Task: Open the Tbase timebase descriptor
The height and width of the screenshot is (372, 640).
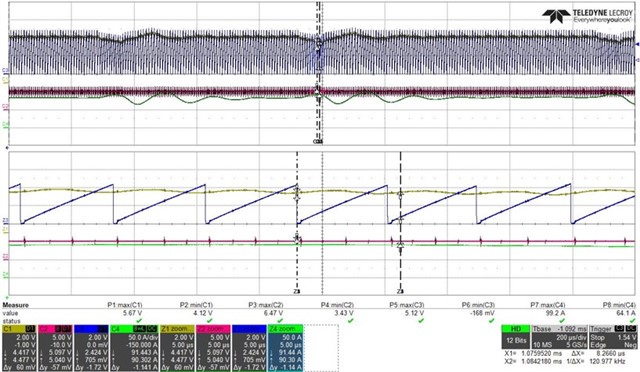Action: 560,337
